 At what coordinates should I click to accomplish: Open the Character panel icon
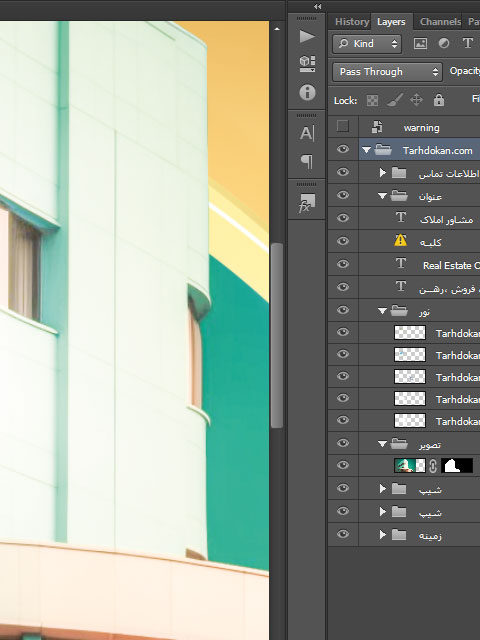[x=307, y=133]
